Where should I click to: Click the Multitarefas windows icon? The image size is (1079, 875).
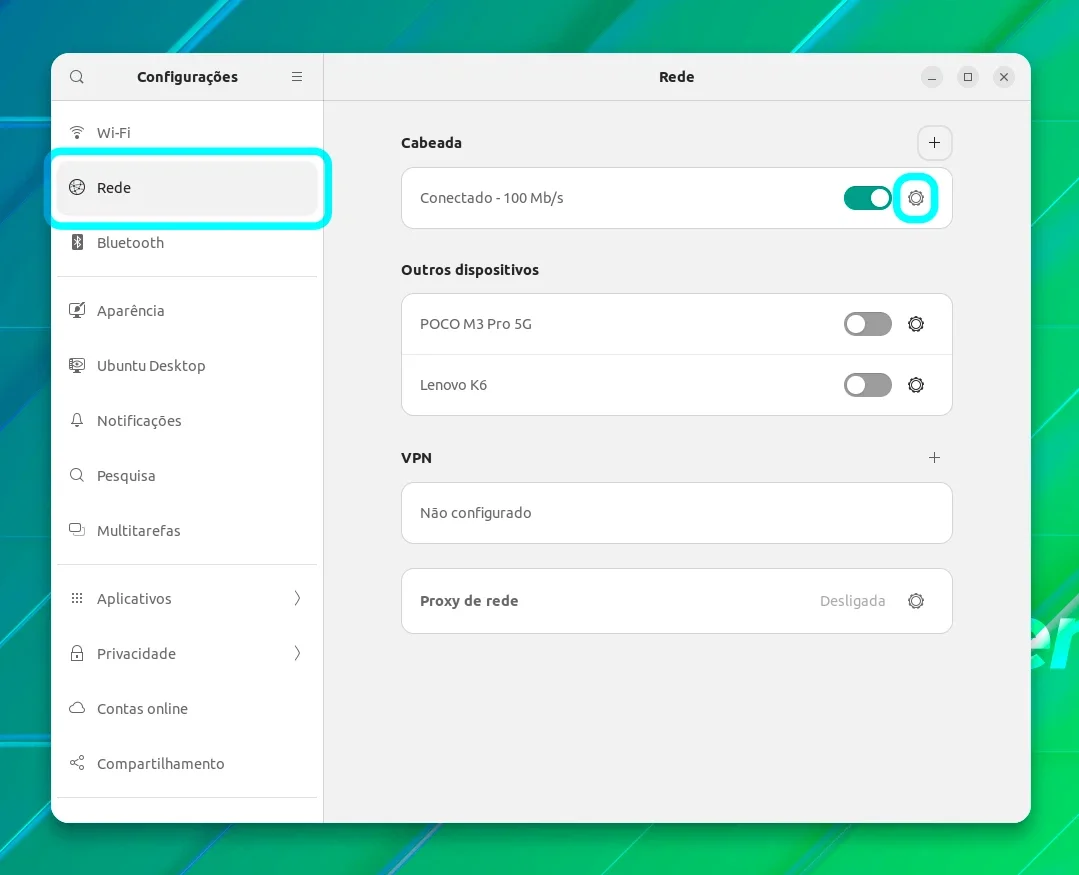pos(77,530)
